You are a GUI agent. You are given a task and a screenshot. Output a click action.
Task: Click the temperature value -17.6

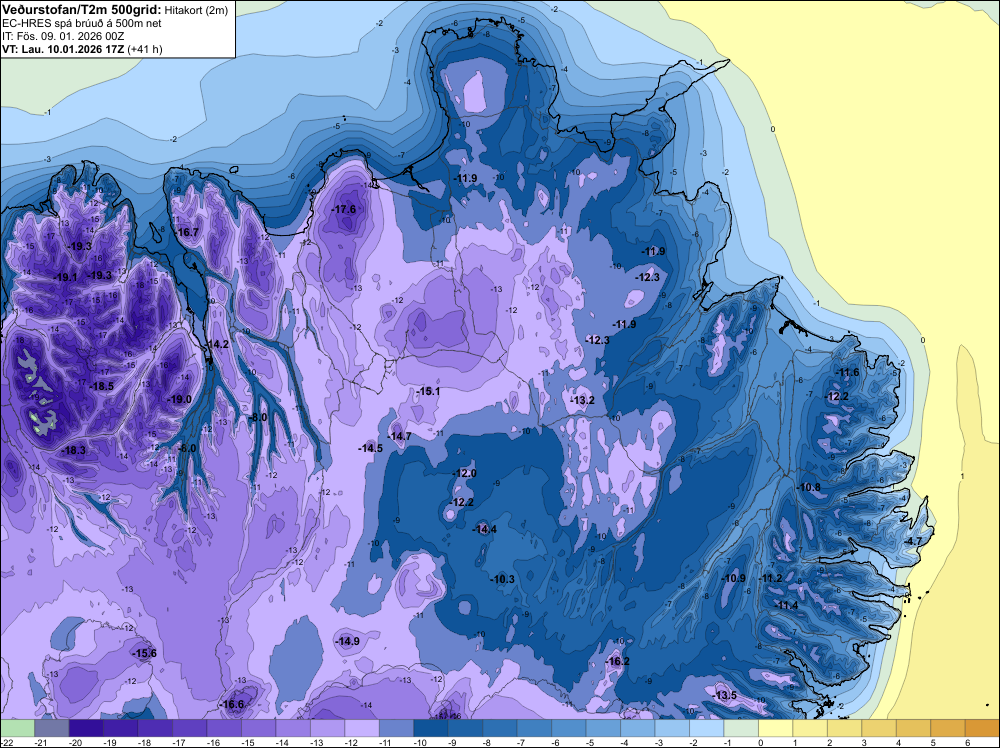coord(344,209)
